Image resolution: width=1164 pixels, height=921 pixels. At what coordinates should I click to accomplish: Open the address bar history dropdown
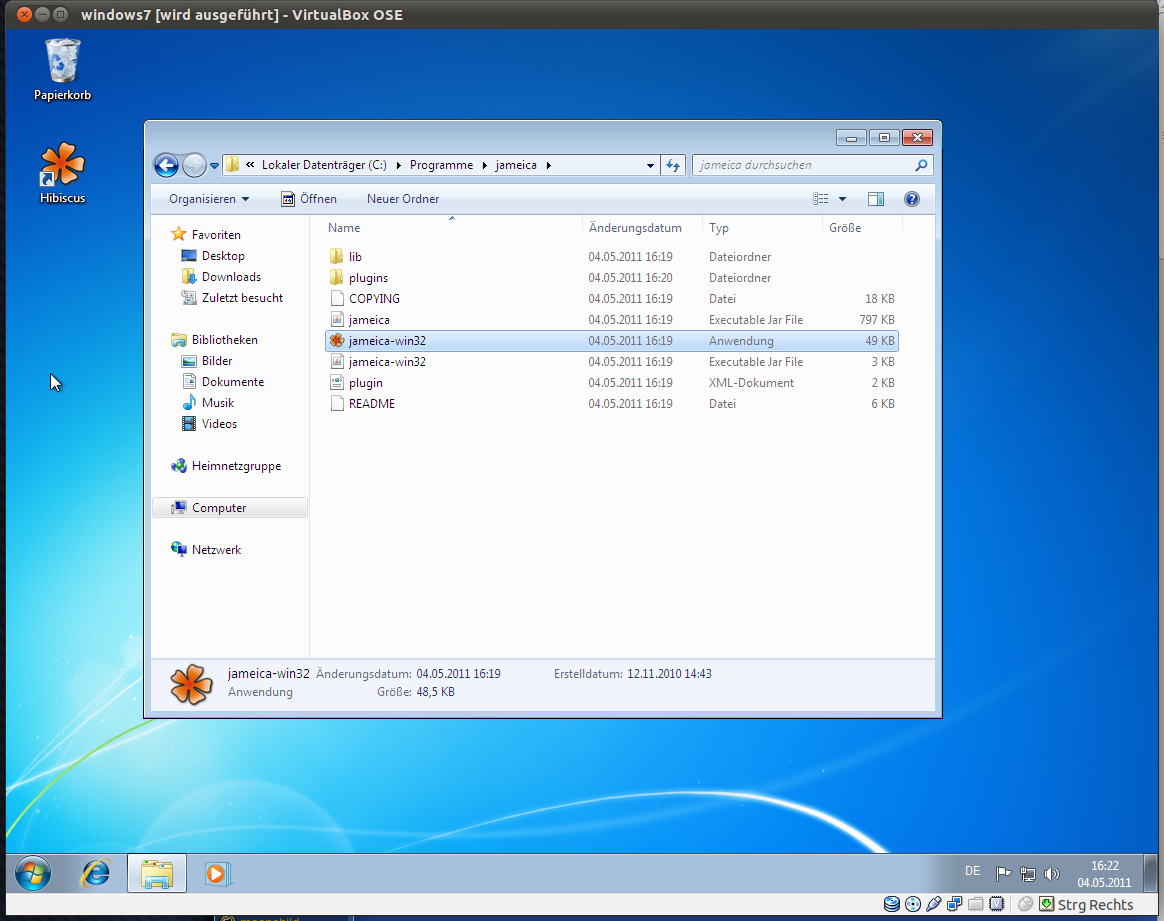tap(650, 165)
